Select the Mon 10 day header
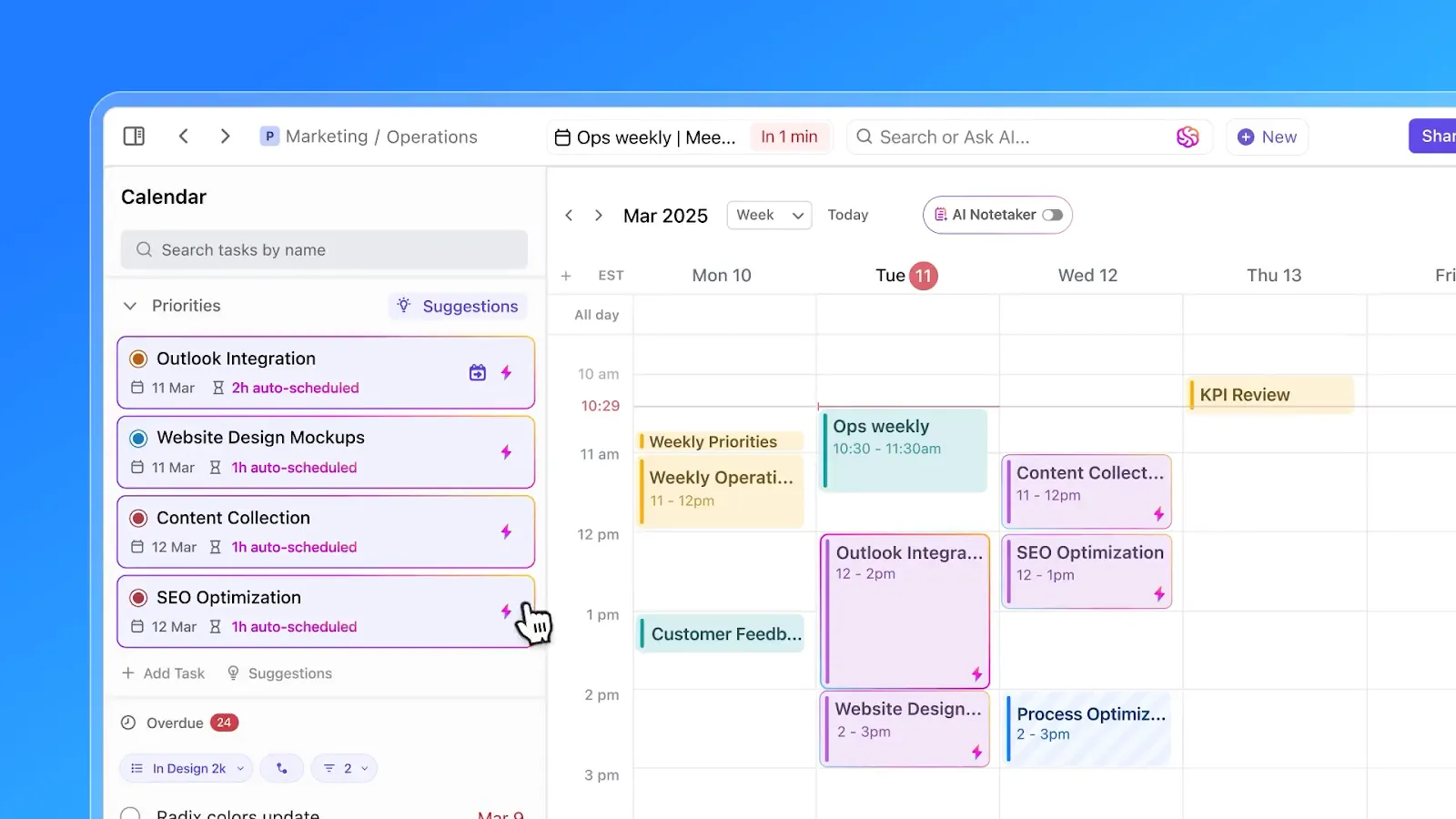Screen dimensions: 1456x819 722,276
